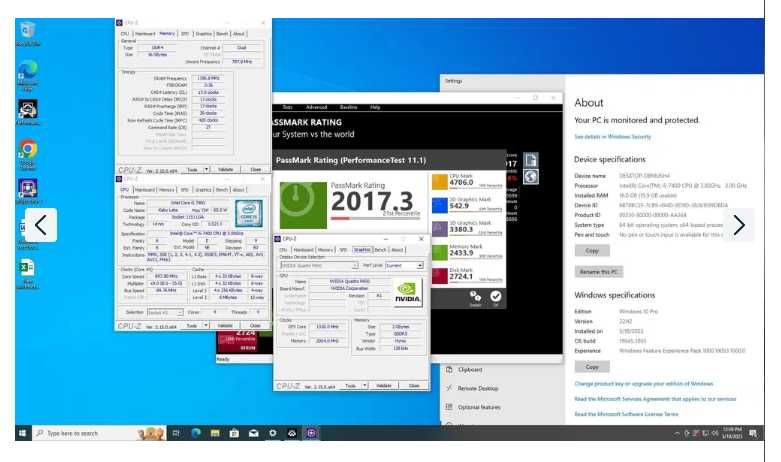Select the red Disk Mark tile icon
Viewport: 781px width, 462px height.
tap(439, 275)
